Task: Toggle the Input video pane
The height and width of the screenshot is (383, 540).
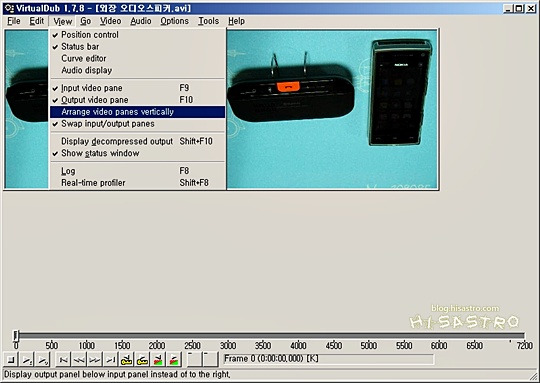Action: (x=138, y=88)
